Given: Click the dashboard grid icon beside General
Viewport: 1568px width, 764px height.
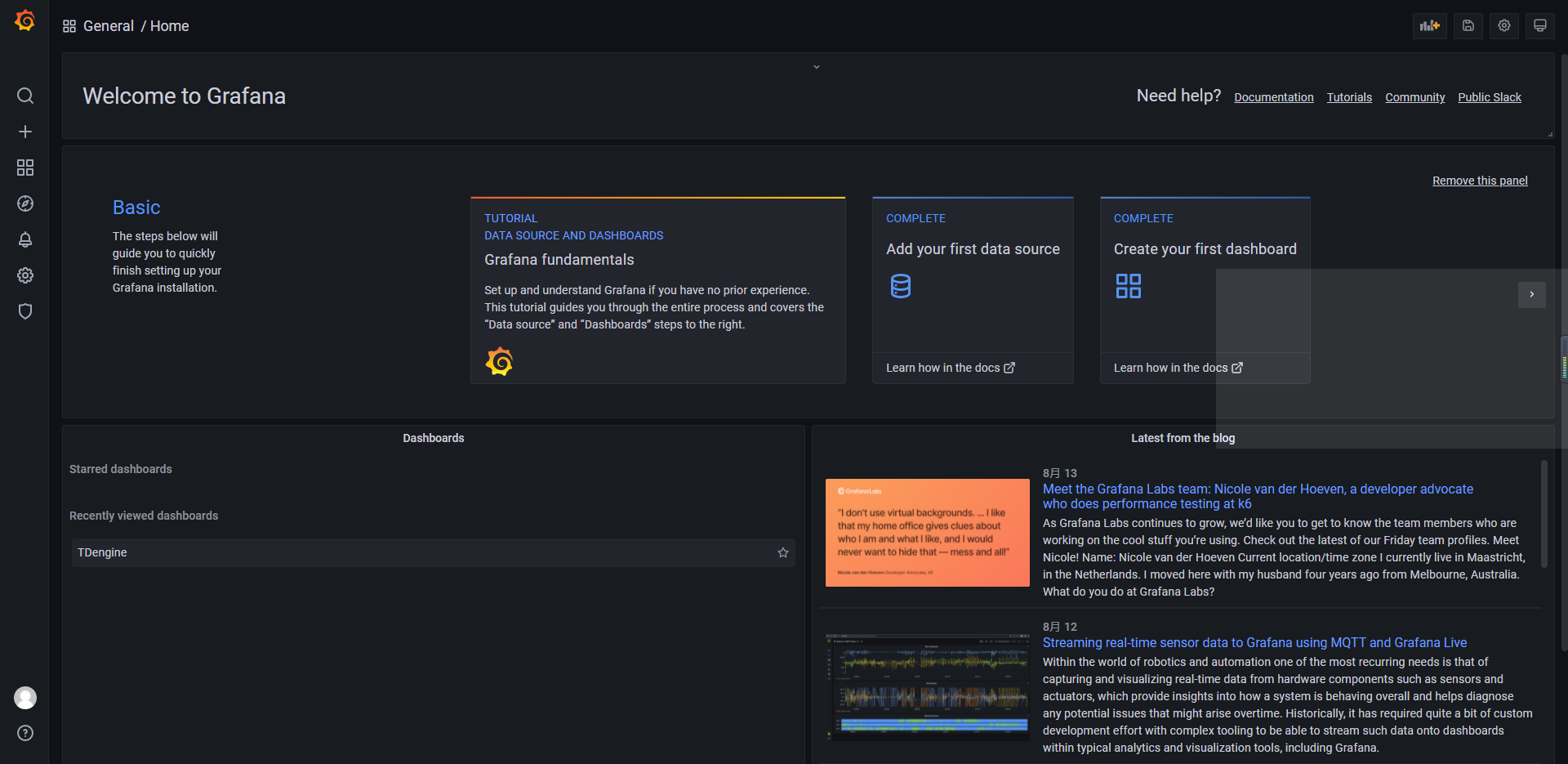Looking at the screenshot, I should (69, 26).
